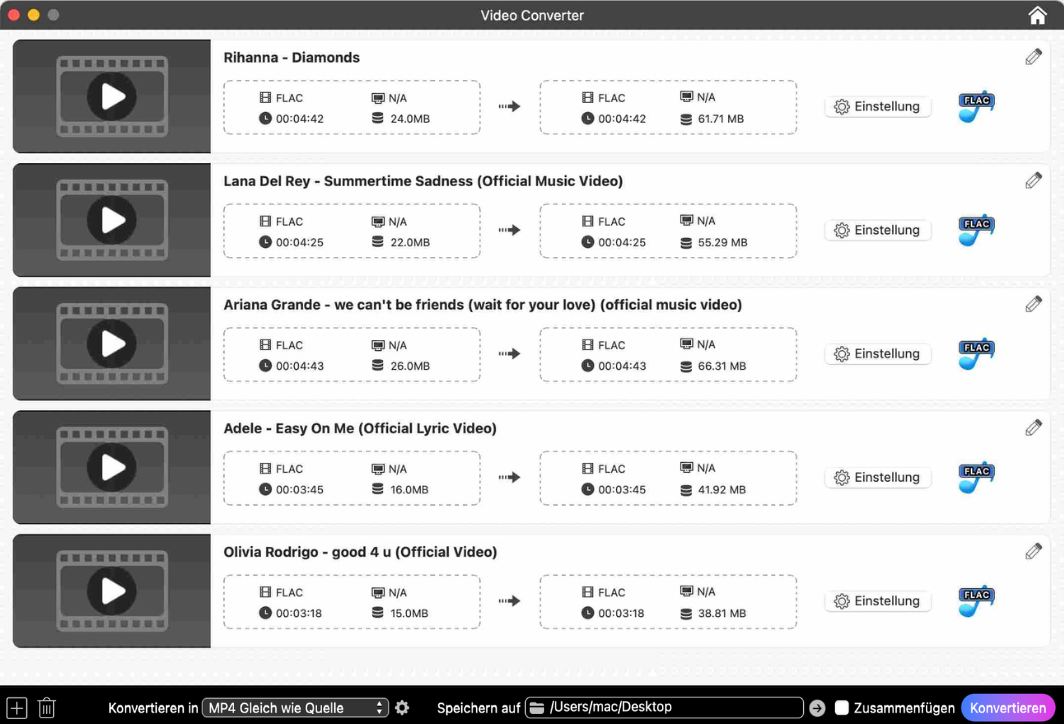The image size is (1064, 724).
Task: Open Einstellung for Olivia Rodrigo track
Action: click(x=877, y=601)
